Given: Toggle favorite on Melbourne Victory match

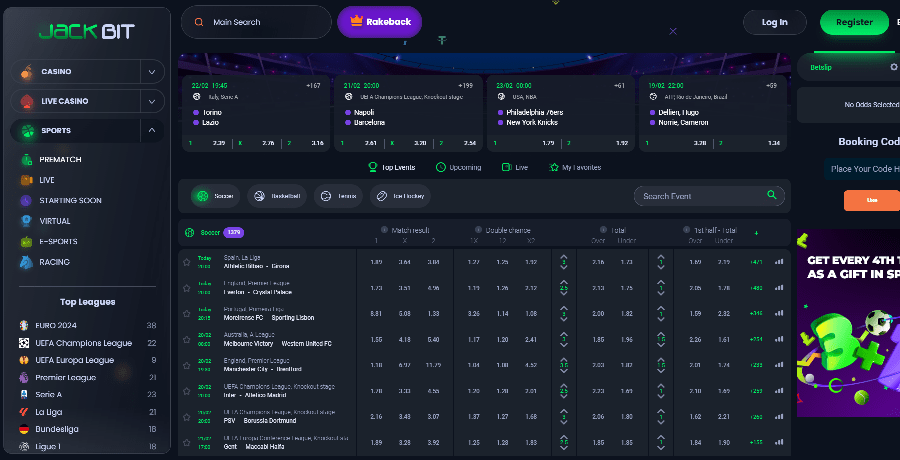Looking at the screenshot, I should click(186, 340).
